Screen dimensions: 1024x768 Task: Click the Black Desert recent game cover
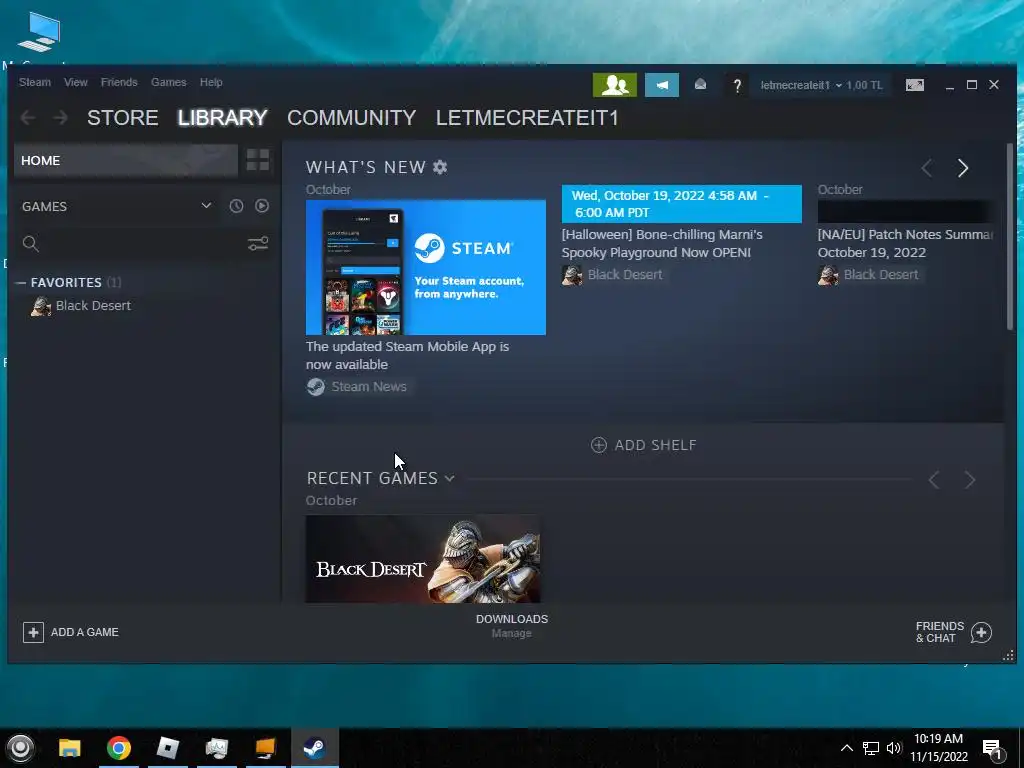423,559
